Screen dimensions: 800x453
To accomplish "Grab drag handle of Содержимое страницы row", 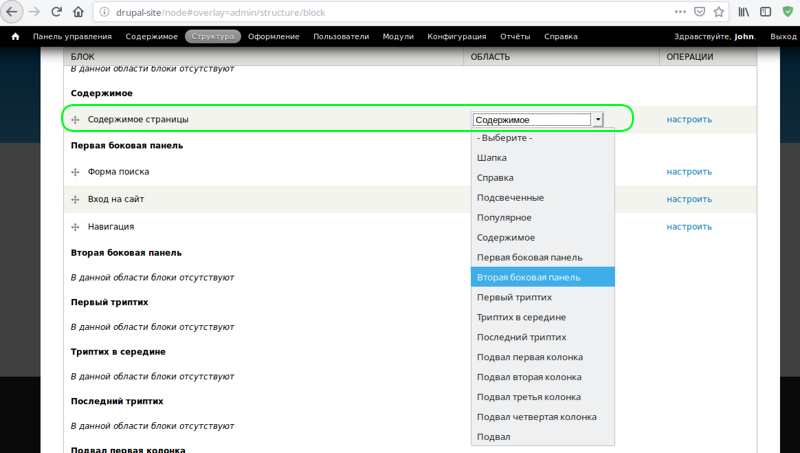I will click(x=76, y=119).
